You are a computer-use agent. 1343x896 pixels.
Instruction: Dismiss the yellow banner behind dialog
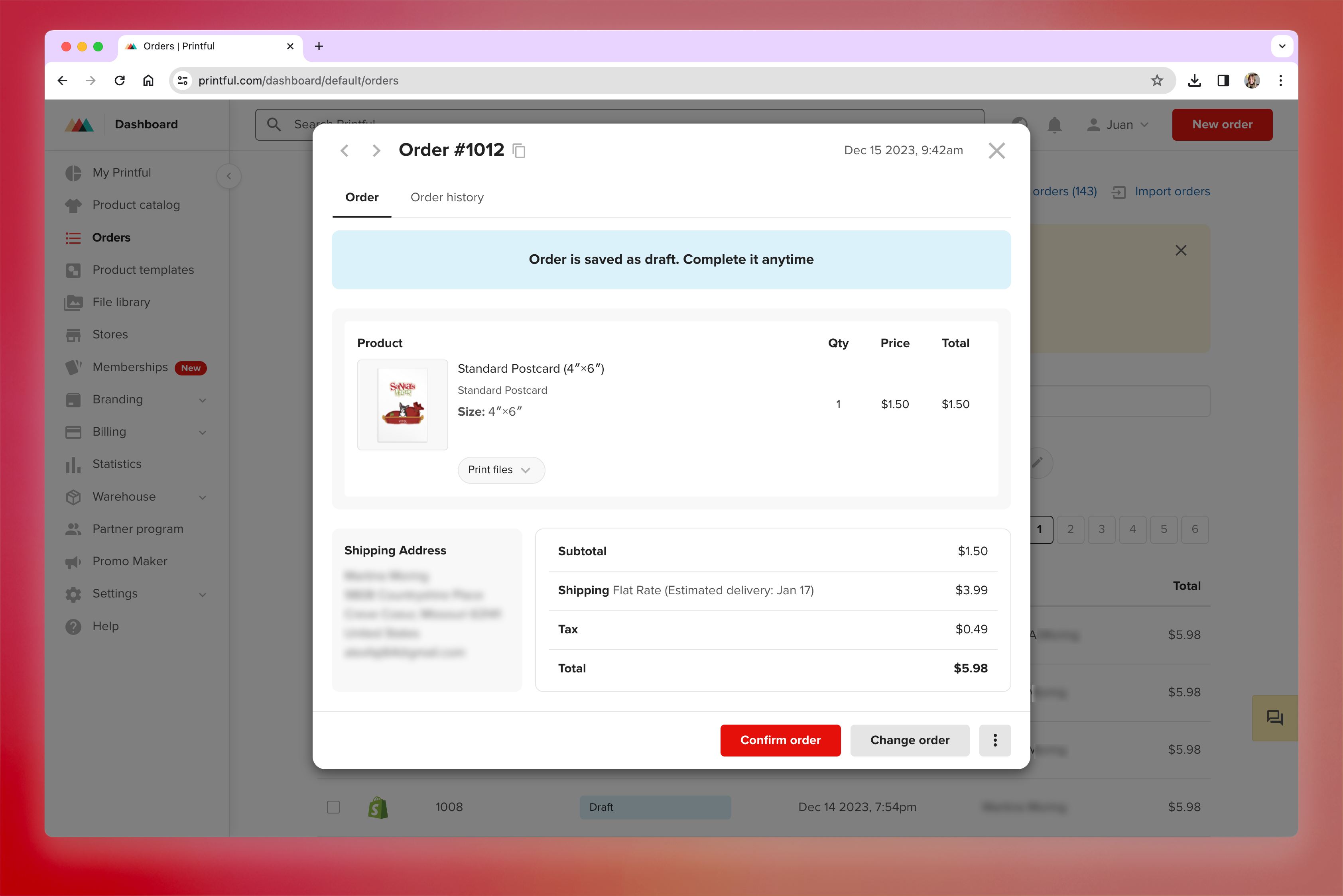[x=1181, y=250]
